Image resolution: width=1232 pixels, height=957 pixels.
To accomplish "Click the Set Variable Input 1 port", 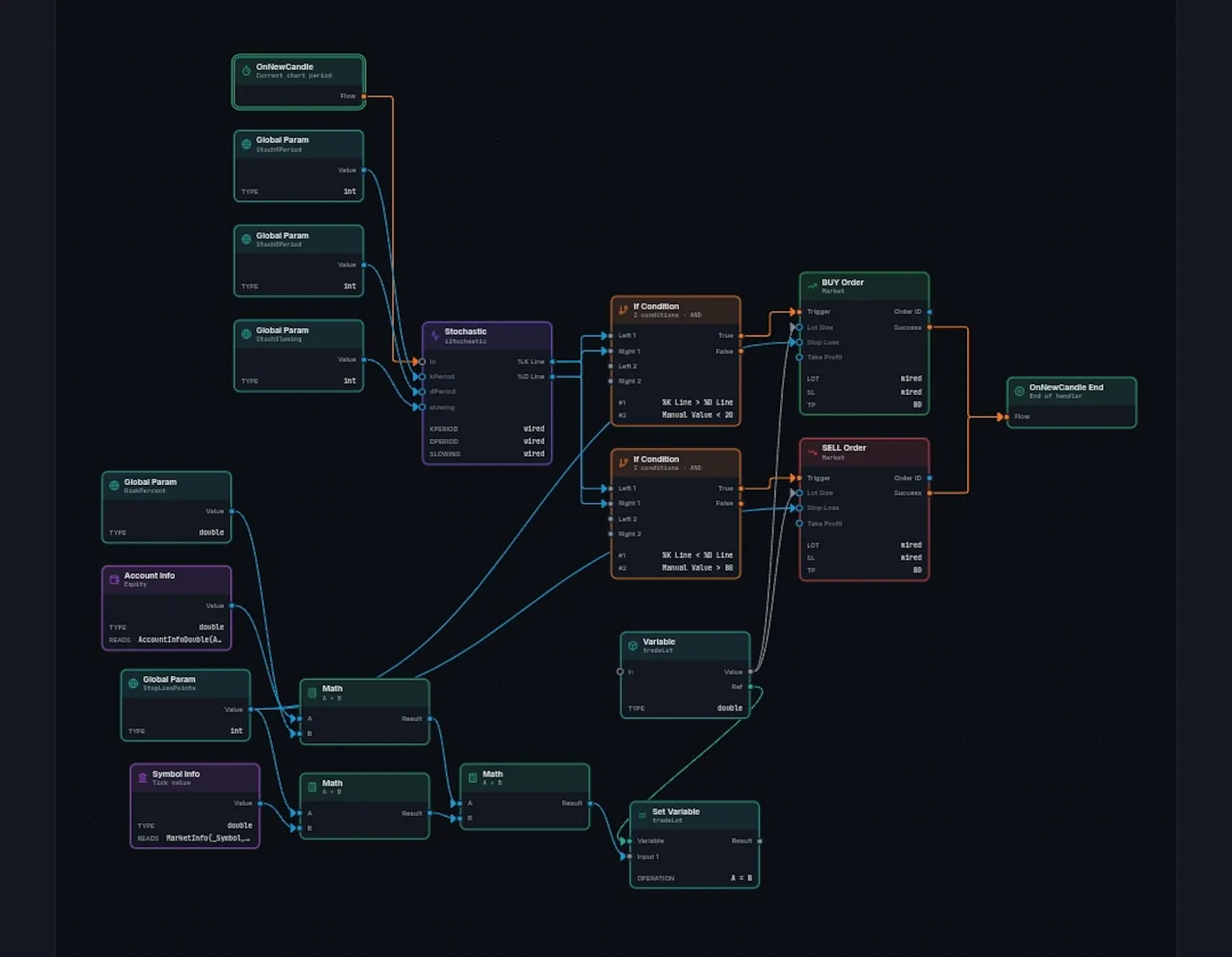I will (x=630, y=856).
